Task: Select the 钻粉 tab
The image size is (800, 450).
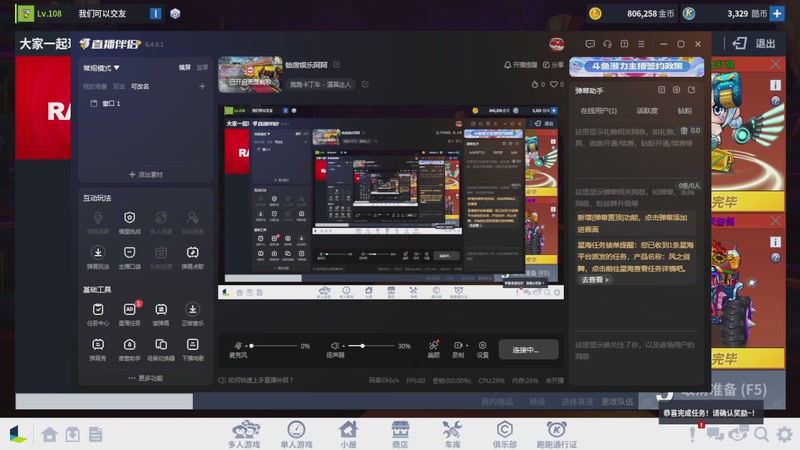Action: [x=685, y=111]
